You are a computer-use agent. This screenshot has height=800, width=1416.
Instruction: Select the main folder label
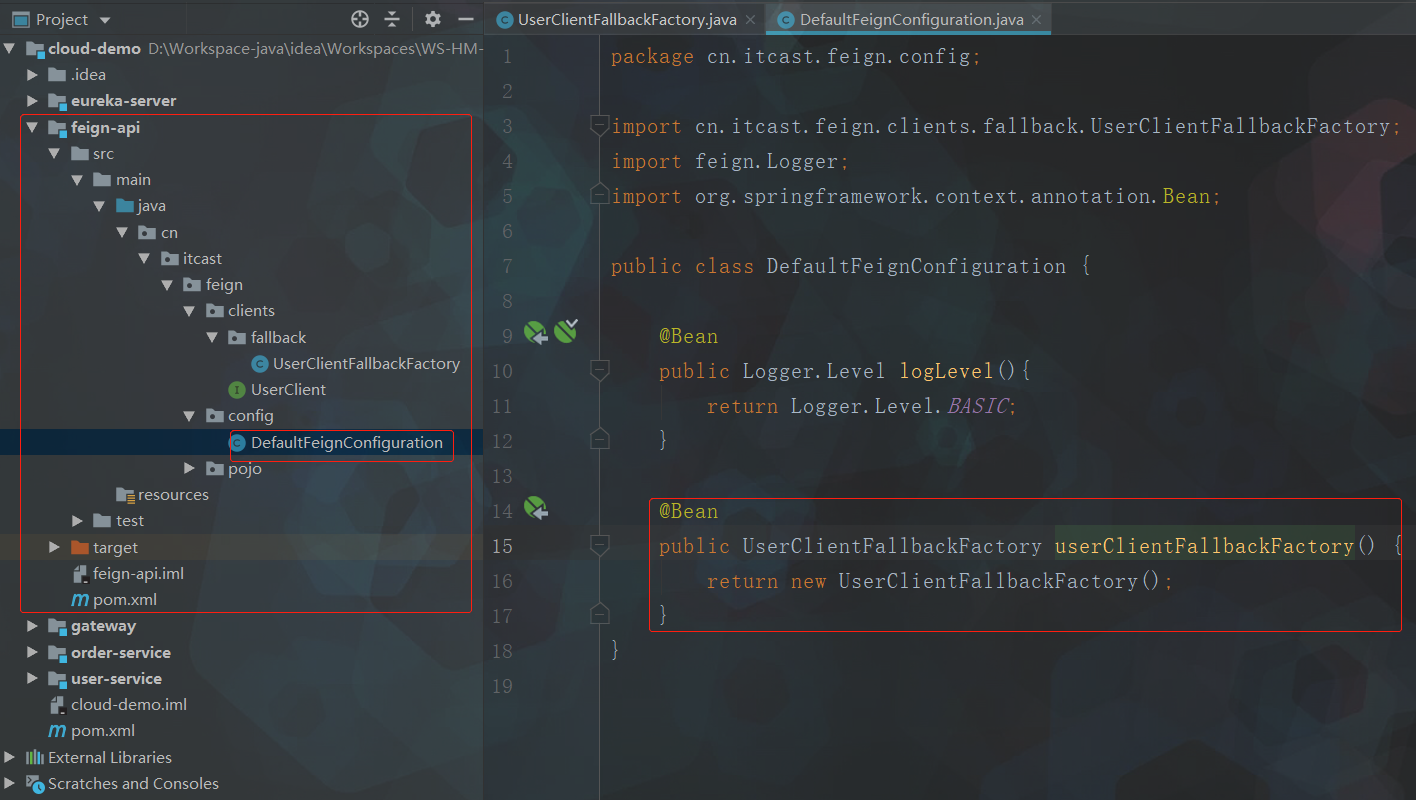click(x=133, y=180)
